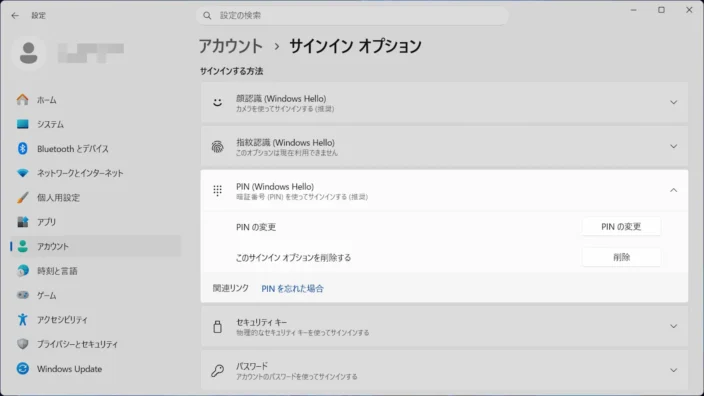This screenshot has height=396, width=704.
Task: Click the サインインする方法 heading
Action: coord(232,71)
